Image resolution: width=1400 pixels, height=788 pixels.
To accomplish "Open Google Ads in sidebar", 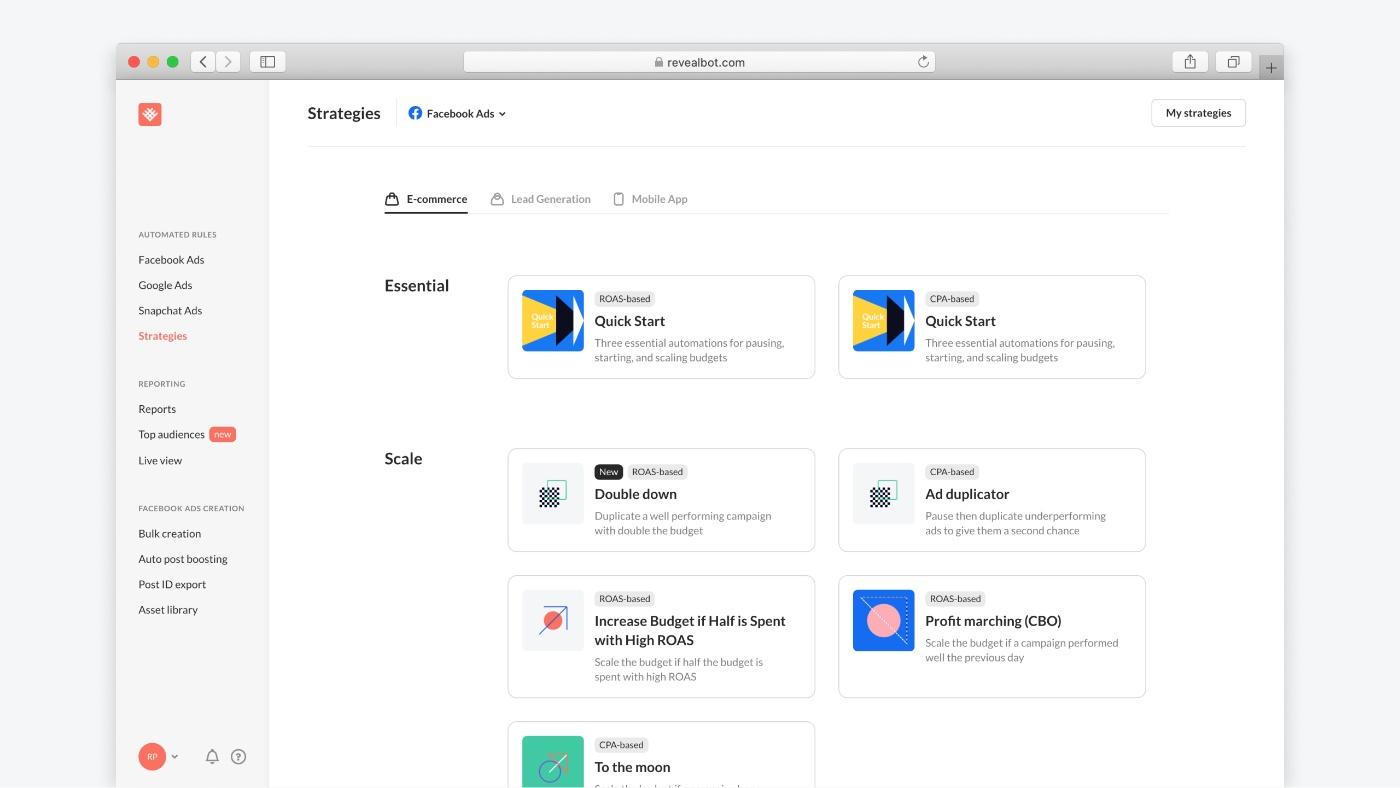I will pos(165,285).
